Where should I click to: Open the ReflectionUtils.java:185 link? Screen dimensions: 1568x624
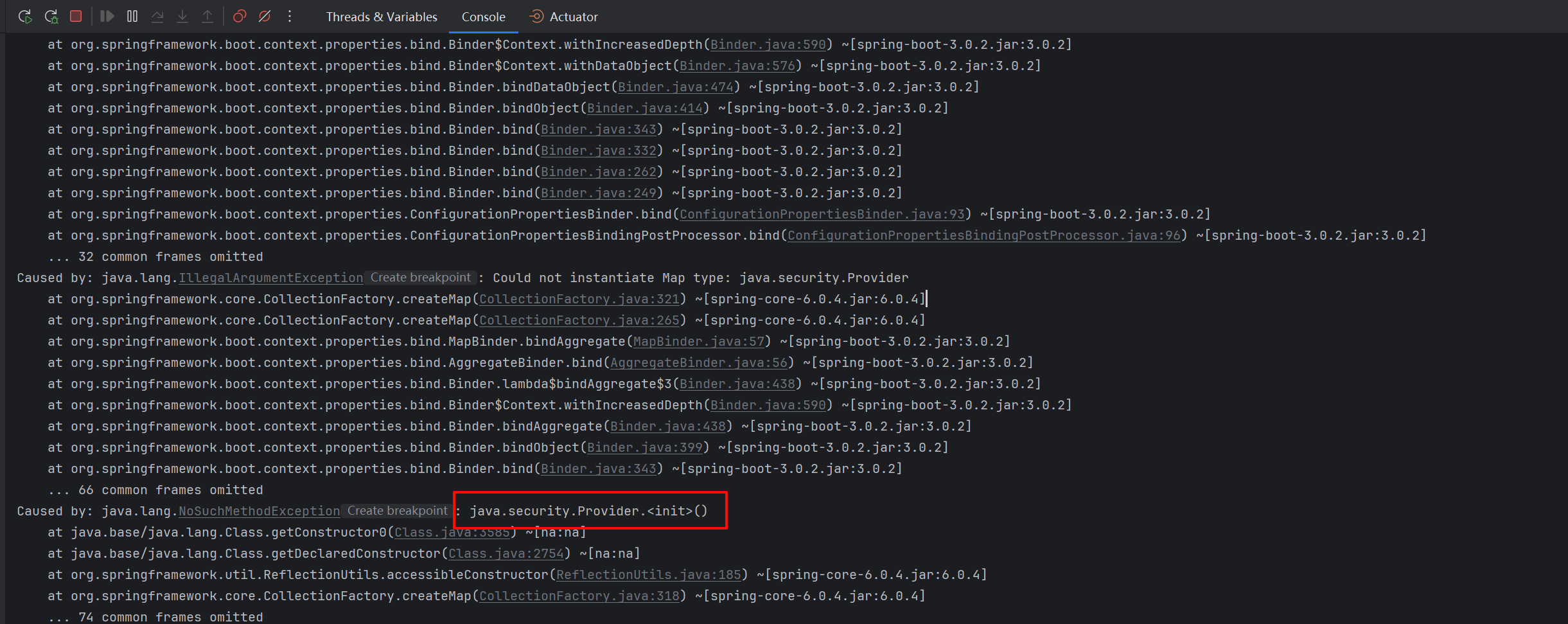coord(649,575)
